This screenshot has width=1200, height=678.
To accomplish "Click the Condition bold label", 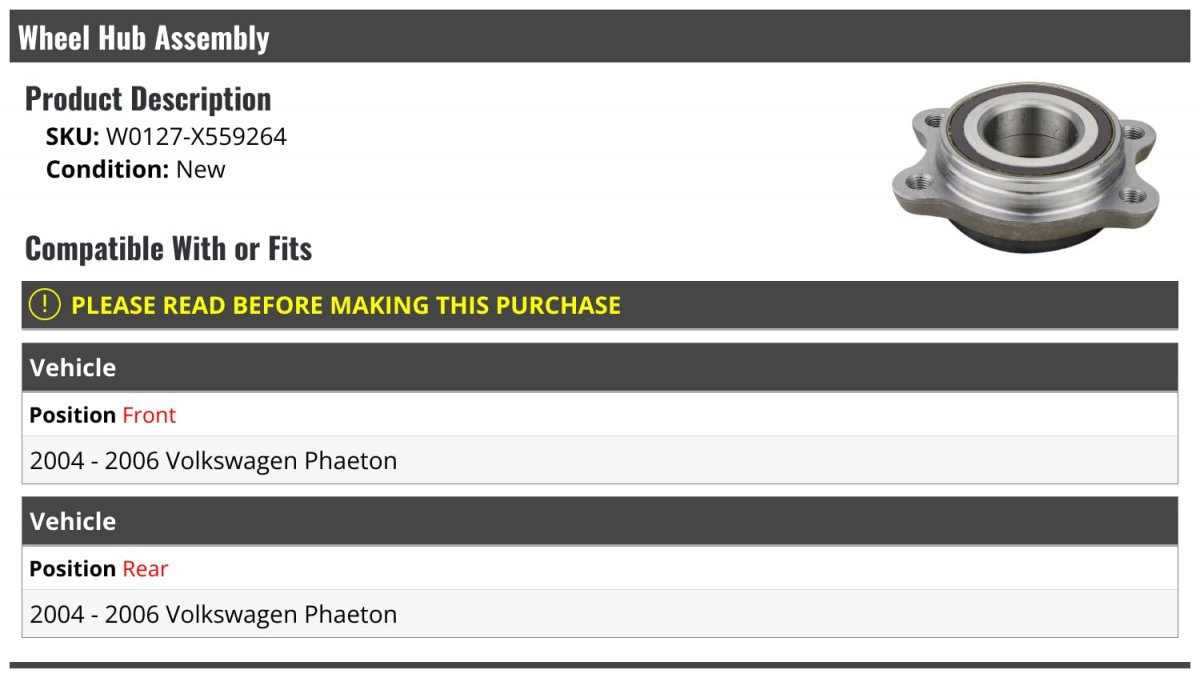I will pos(108,169).
